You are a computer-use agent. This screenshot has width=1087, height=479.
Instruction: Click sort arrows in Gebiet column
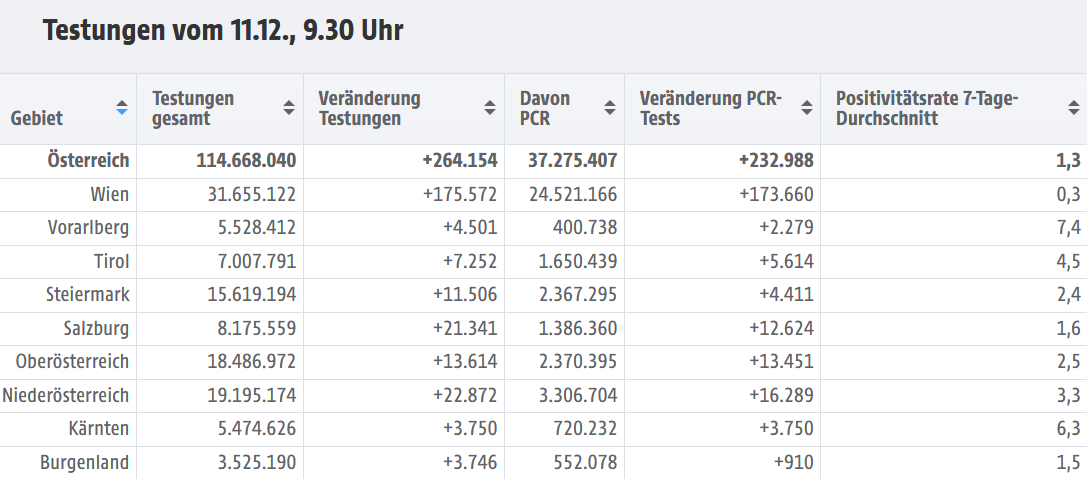(121, 108)
